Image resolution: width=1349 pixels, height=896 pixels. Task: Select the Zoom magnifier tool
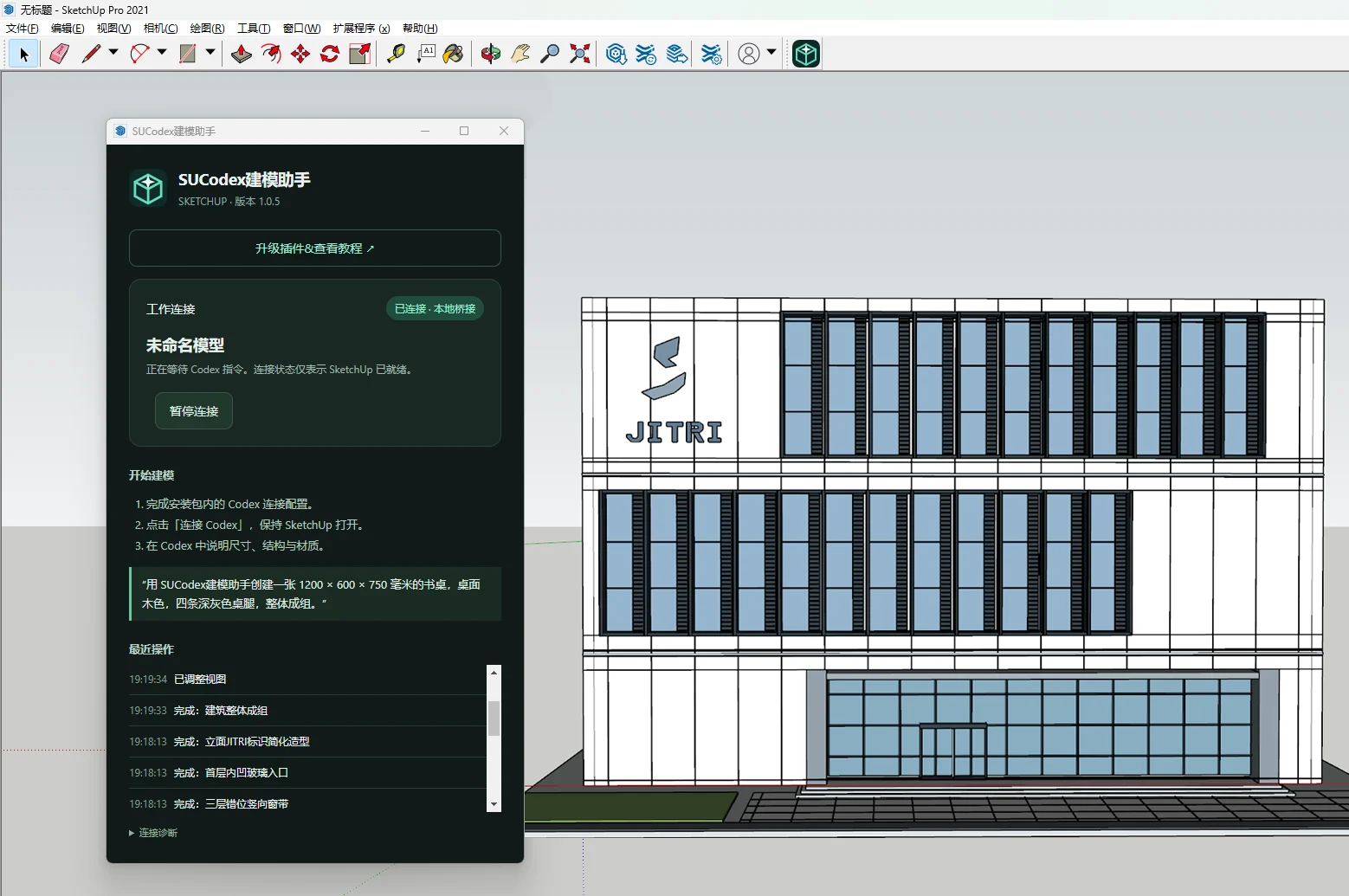[550, 54]
